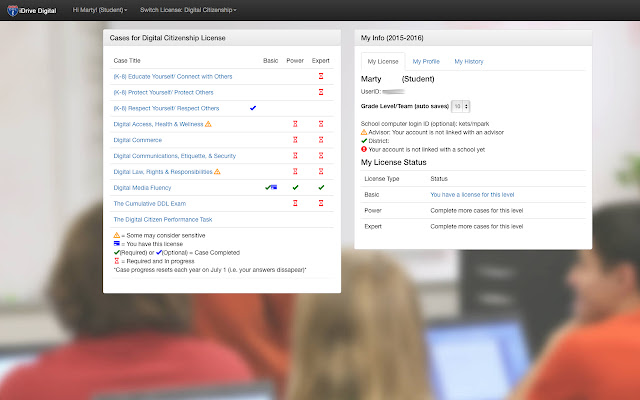This screenshot has height=400, width=640.
Task: Click the iDrive Digital shield logo
Action: click(12, 10)
